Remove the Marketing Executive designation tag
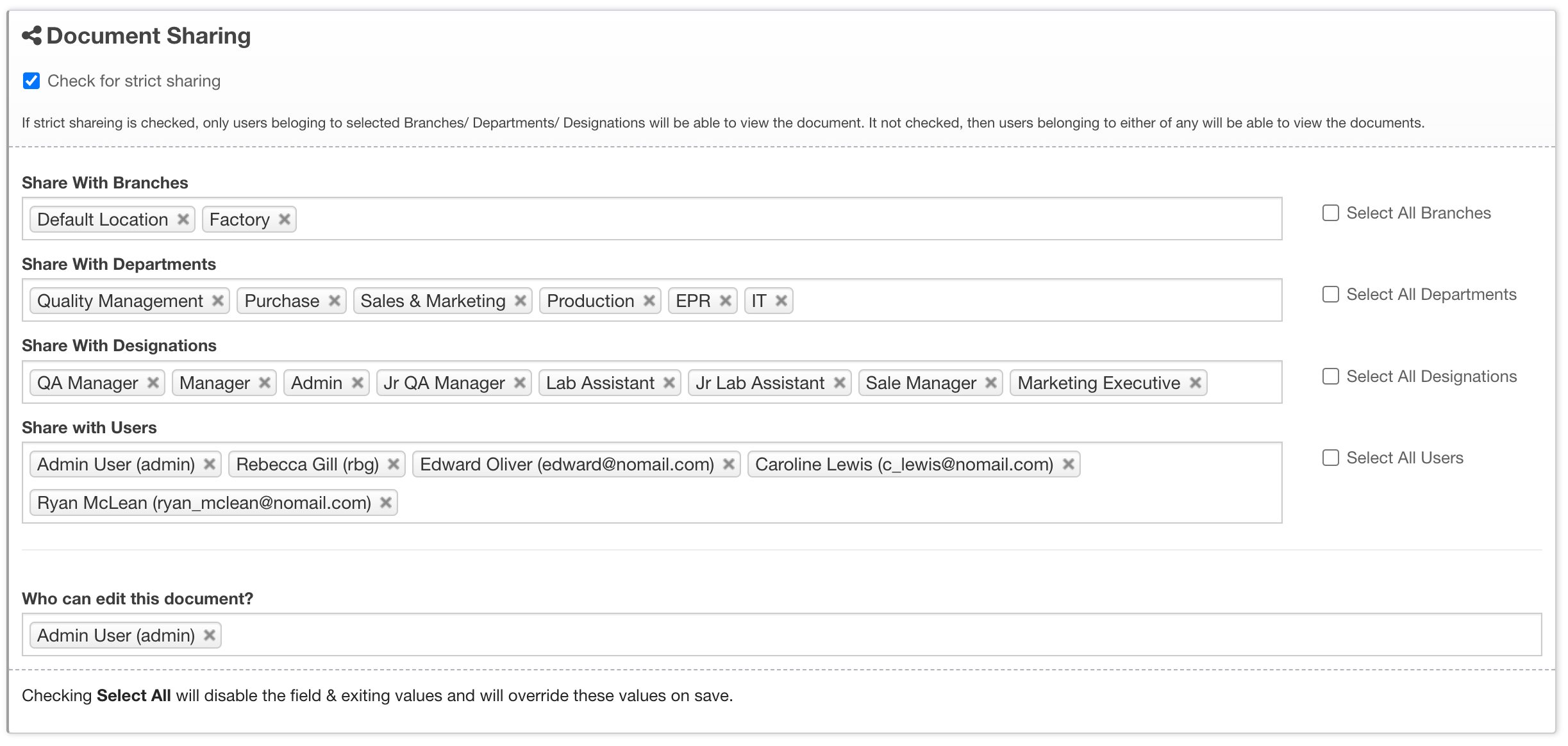This screenshot has height=746, width=1568. (x=1196, y=383)
